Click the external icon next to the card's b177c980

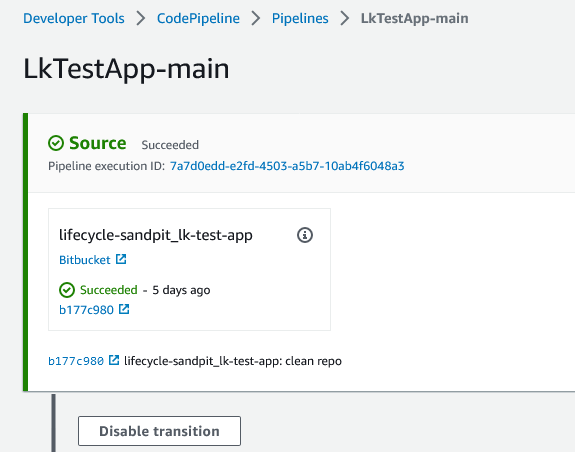124,309
